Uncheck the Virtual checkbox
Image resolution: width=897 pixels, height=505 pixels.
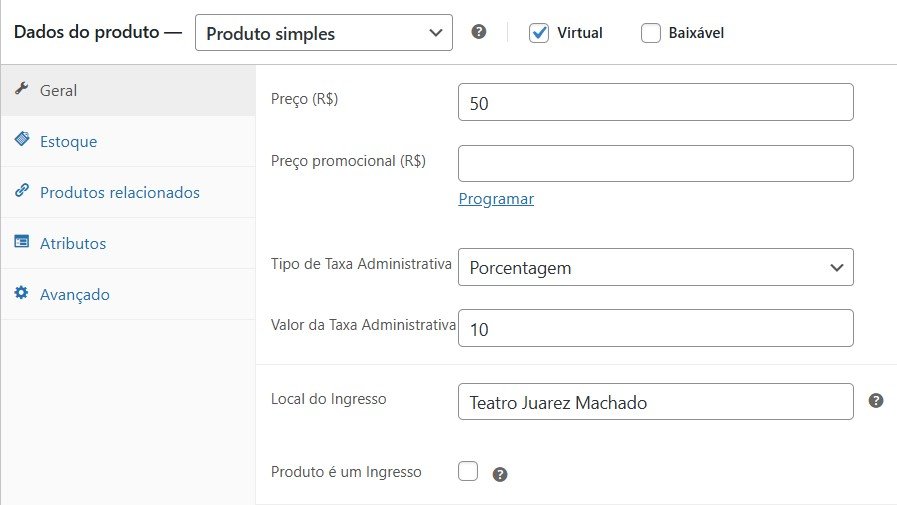pyautogui.click(x=540, y=33)
